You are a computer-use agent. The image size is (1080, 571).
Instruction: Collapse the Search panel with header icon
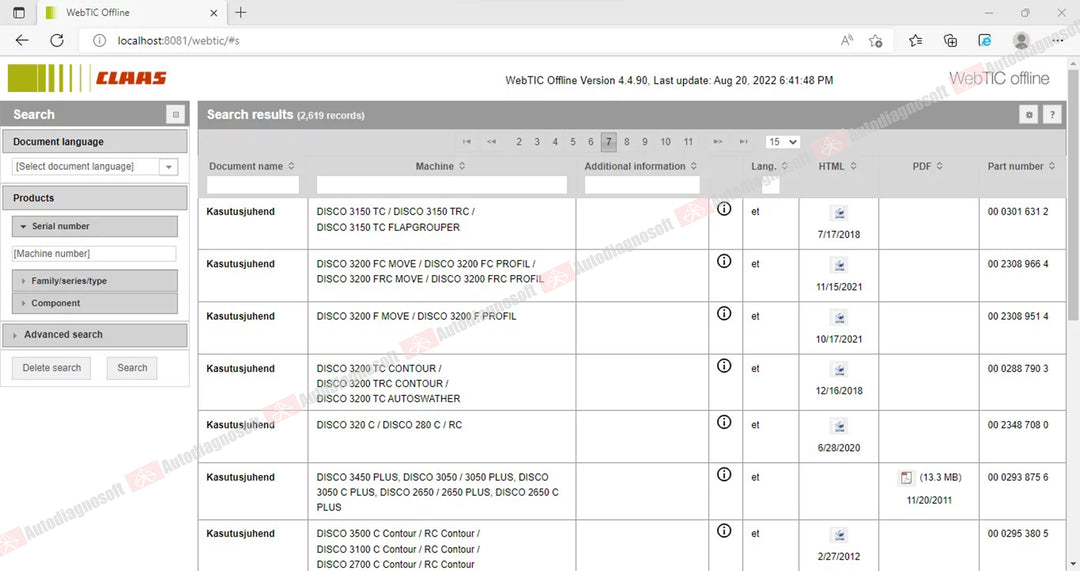click(176, 114)
